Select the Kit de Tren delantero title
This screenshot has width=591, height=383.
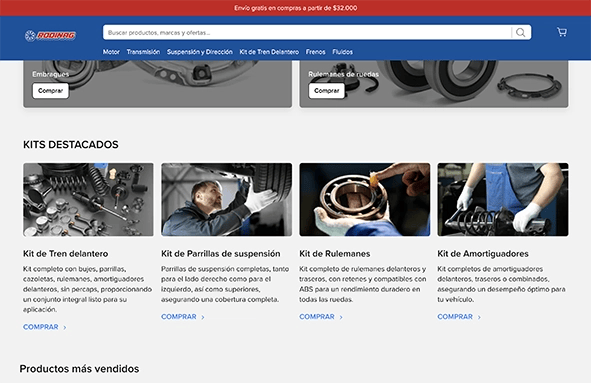66,254
